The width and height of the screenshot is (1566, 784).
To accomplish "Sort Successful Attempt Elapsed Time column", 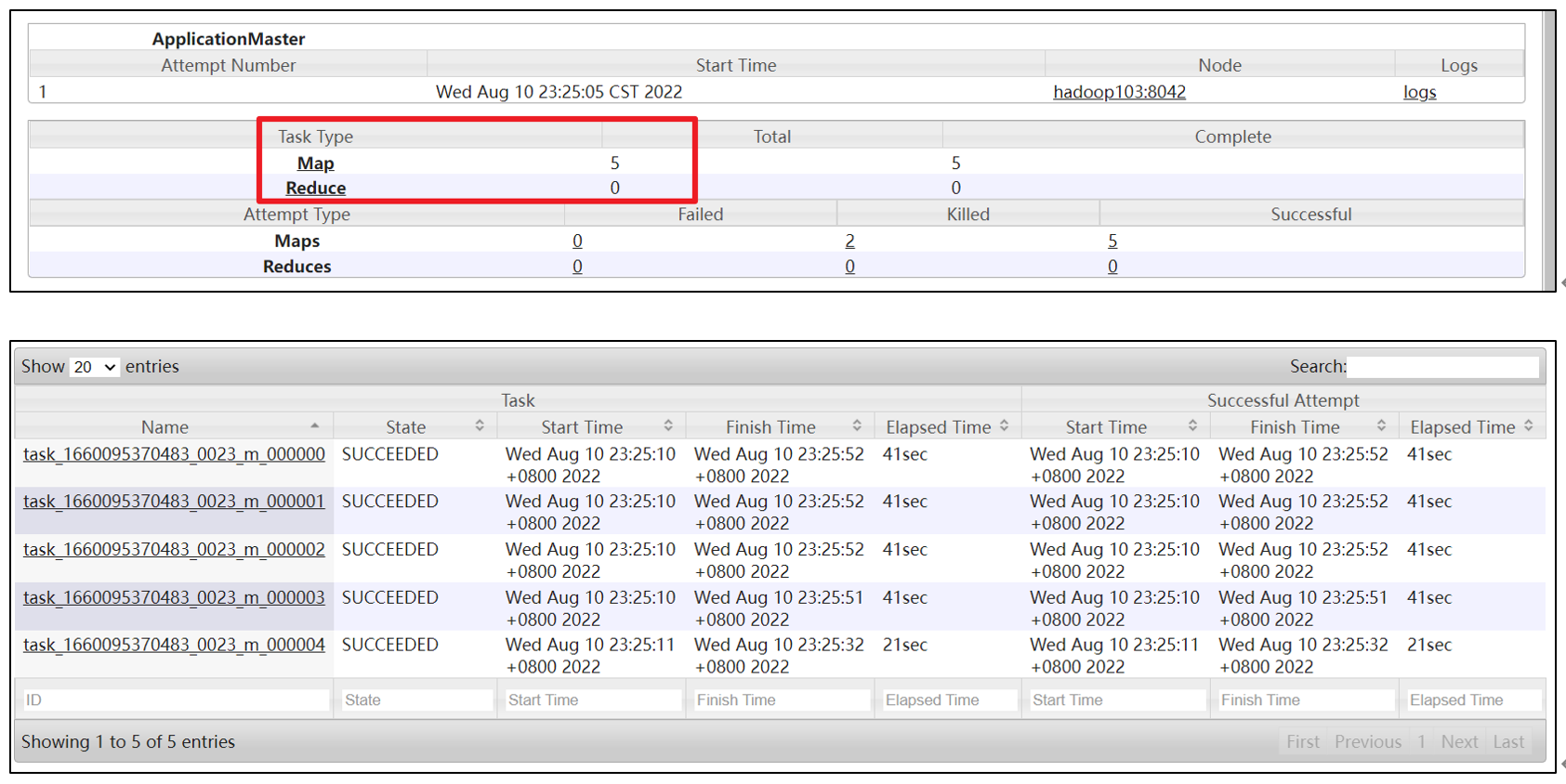I will coord(1529,426).
